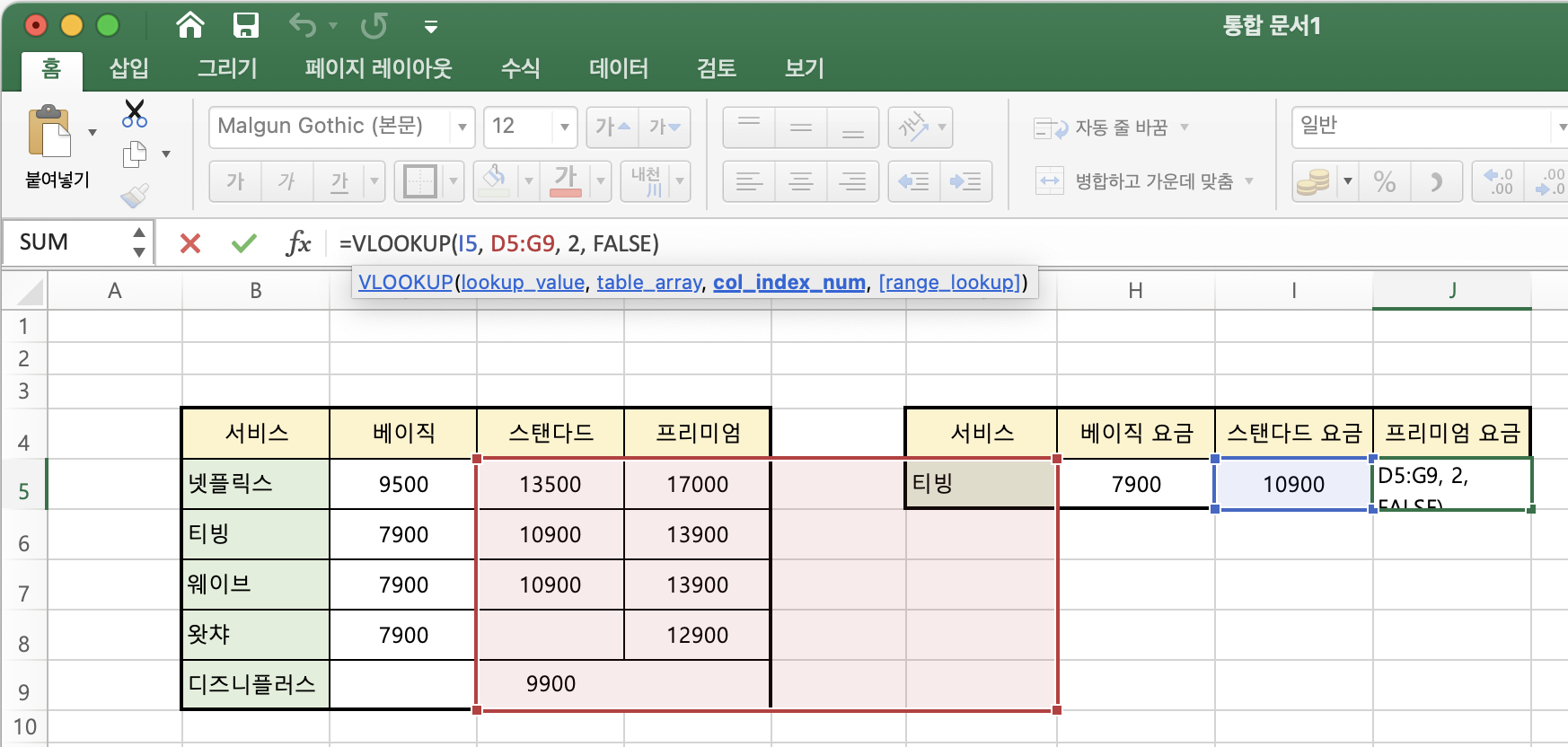The image size is (1568, 747).
Task: Redo with the circular arrow icon
Action: click(374, 25)
